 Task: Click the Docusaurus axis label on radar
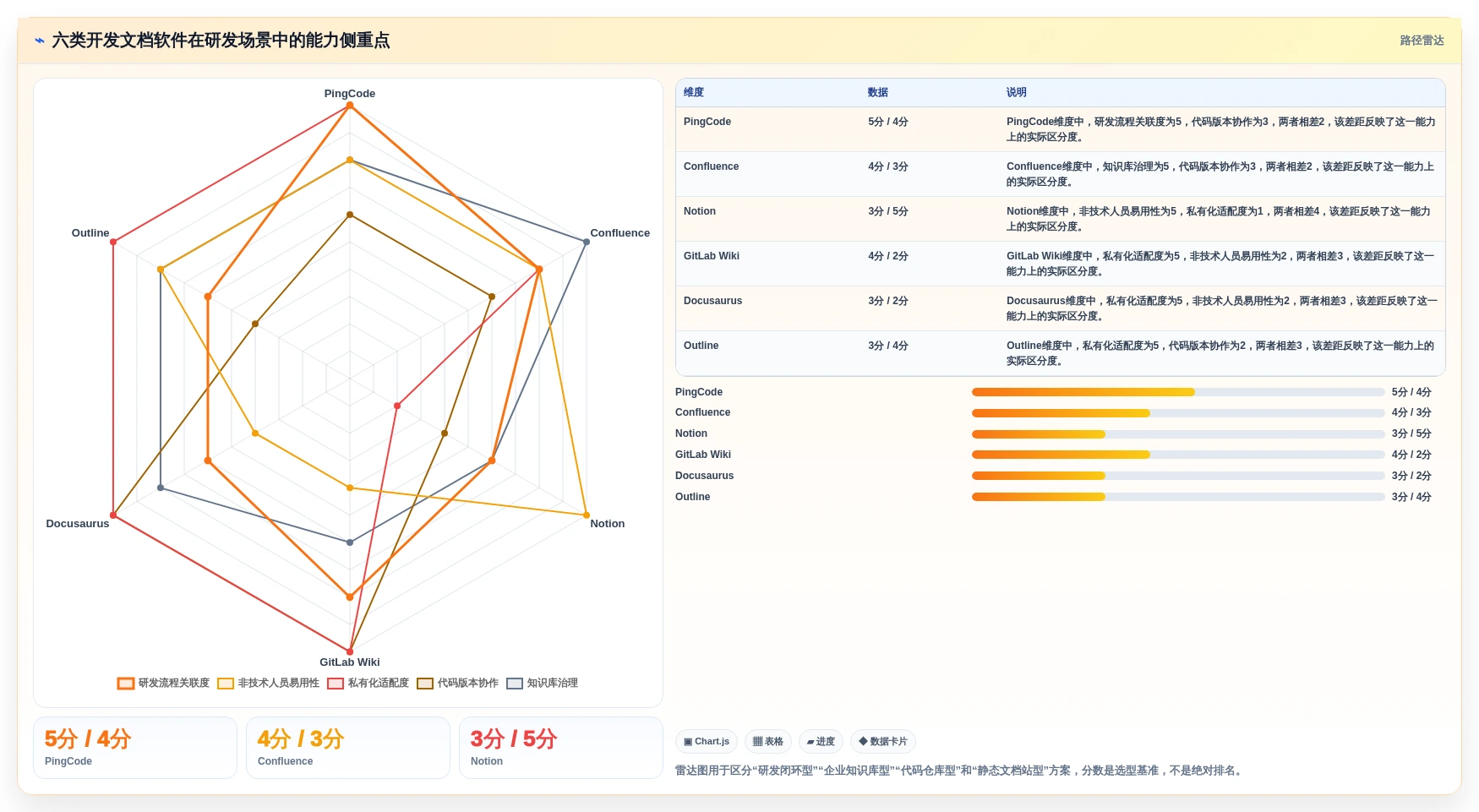(x=78, y=524)
